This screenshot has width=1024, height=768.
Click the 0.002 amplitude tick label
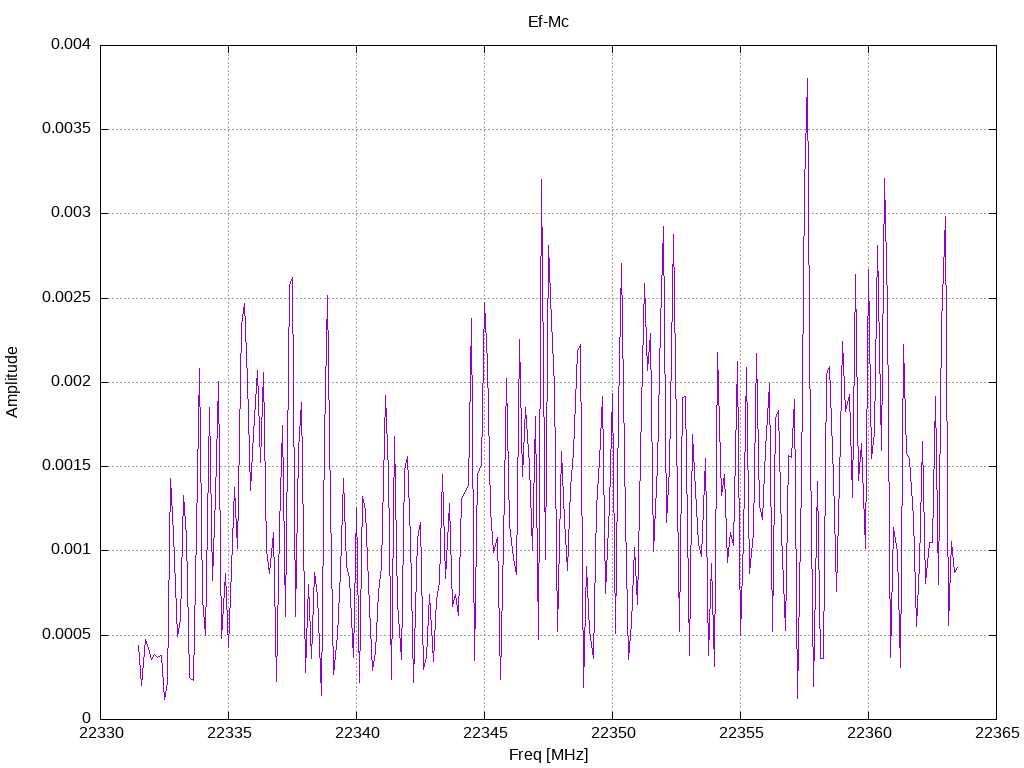[71, 381]
